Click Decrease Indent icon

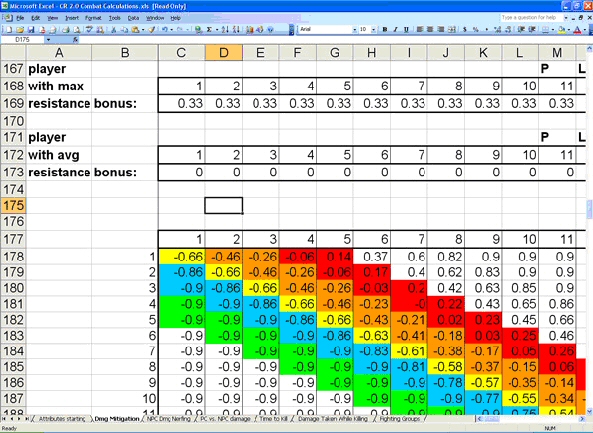(521, 29)
